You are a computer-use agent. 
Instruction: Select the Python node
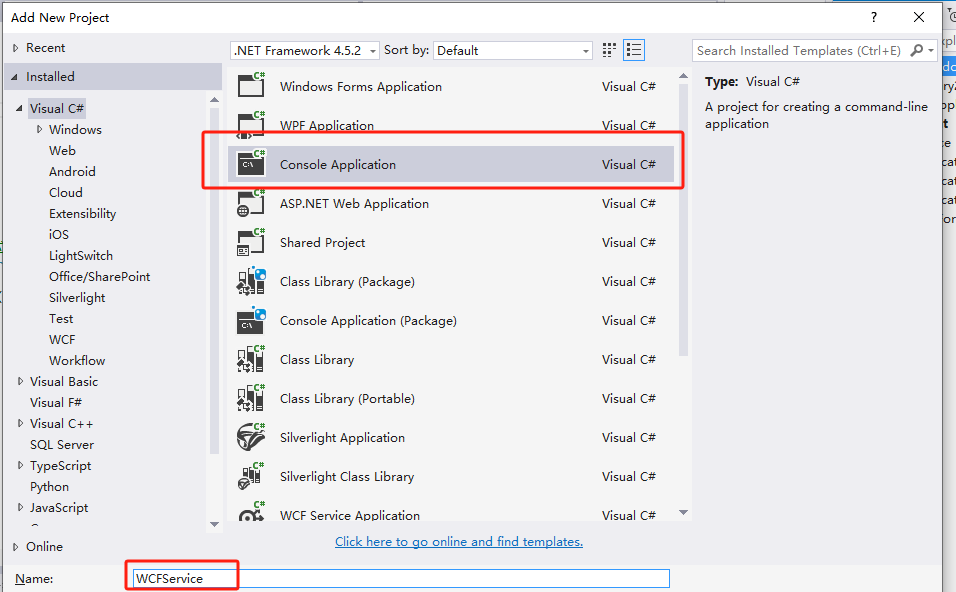(x=49, y=487)
